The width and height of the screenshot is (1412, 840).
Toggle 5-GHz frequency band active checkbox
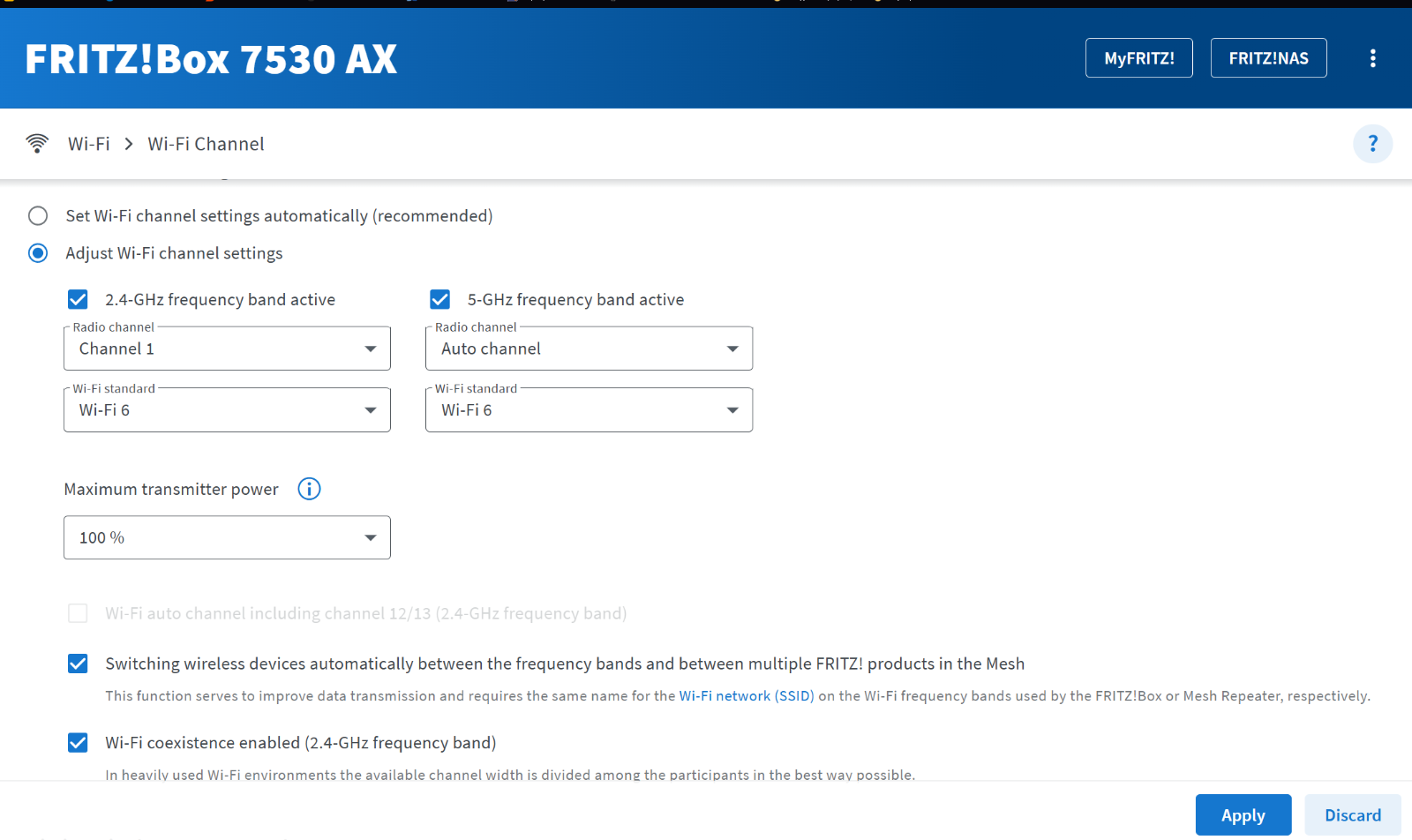439,300
